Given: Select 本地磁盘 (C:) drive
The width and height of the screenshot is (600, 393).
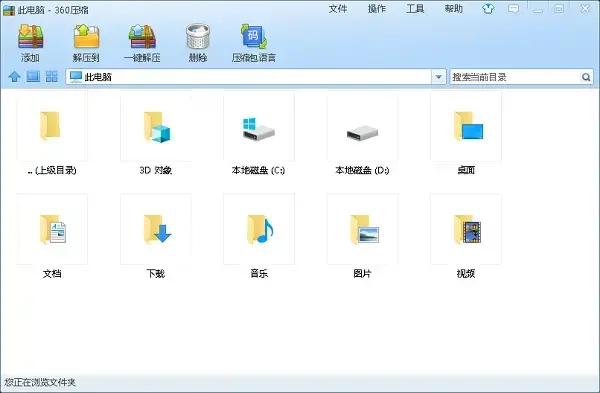Looking at the screenshot, I should (x=259, y=133).
